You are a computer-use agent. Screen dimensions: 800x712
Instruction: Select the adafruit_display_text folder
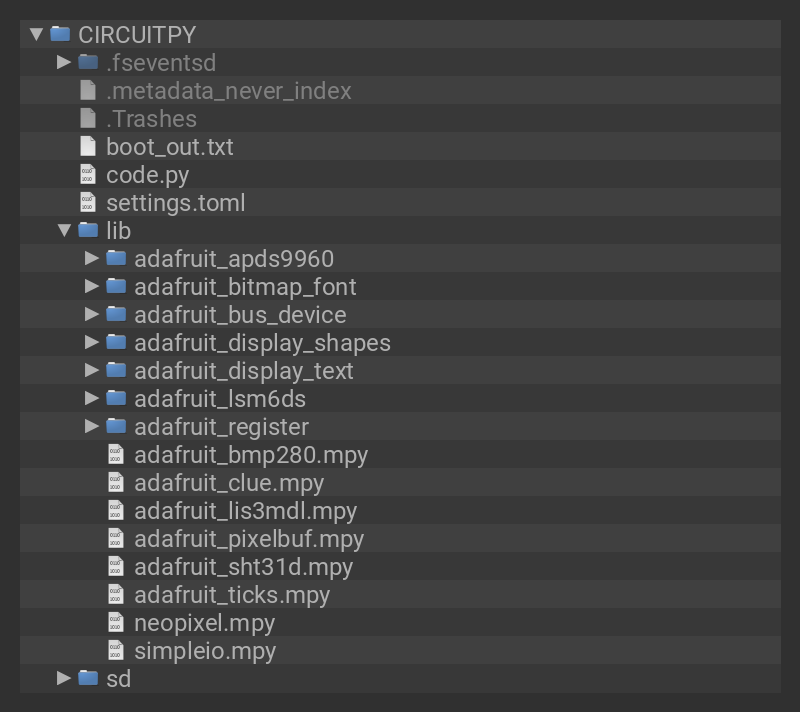[x=243, y=371]
